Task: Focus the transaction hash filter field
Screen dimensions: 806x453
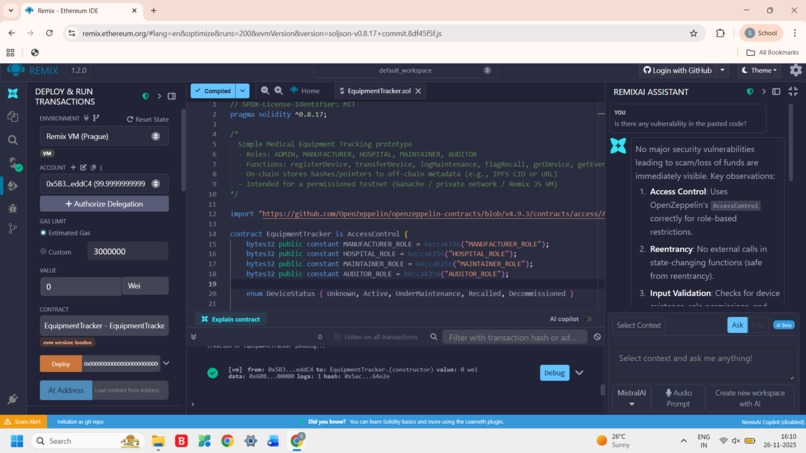Action: click(x=515, y=337)
